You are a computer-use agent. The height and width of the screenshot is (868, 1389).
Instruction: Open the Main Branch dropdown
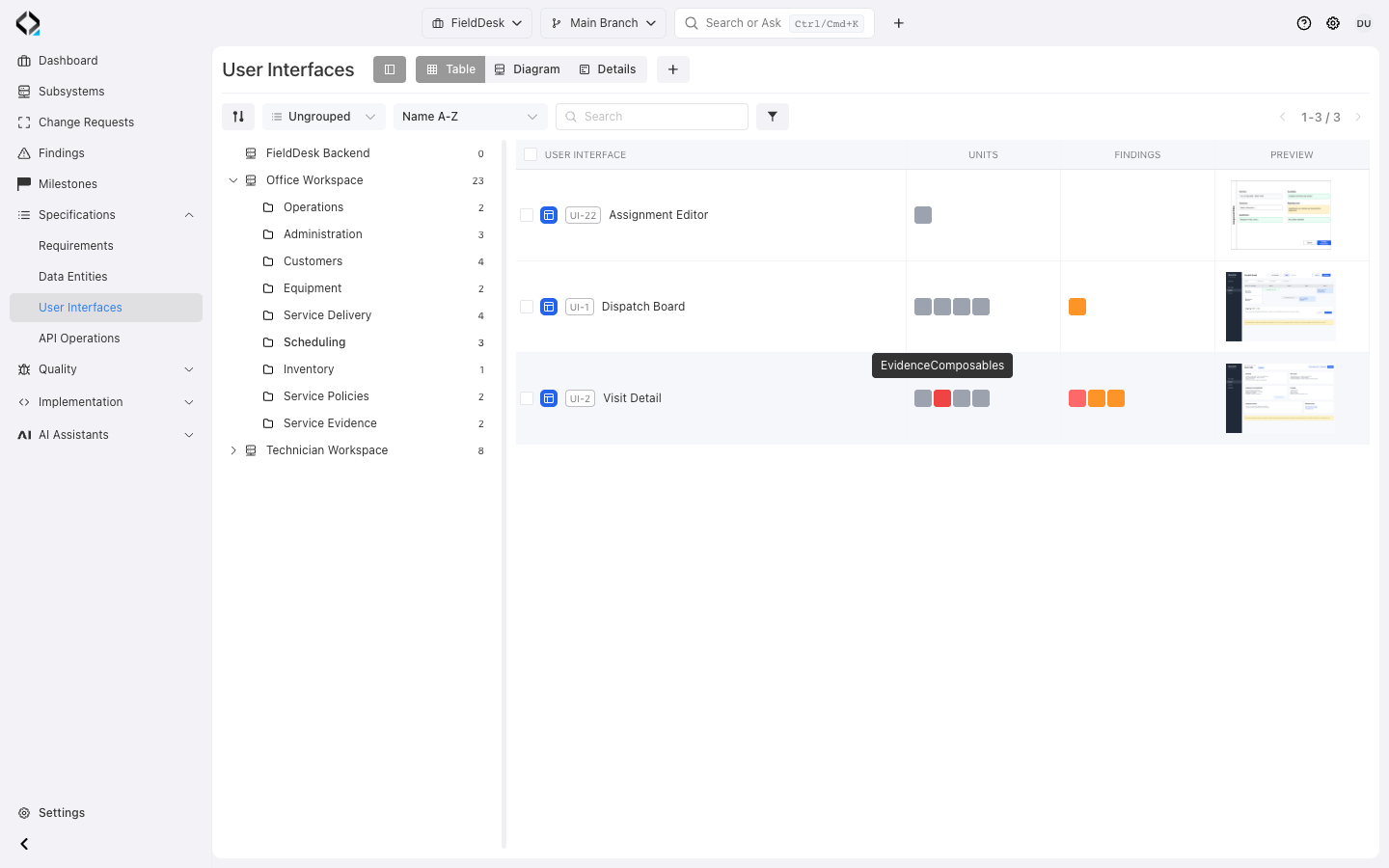click(604, 23)
